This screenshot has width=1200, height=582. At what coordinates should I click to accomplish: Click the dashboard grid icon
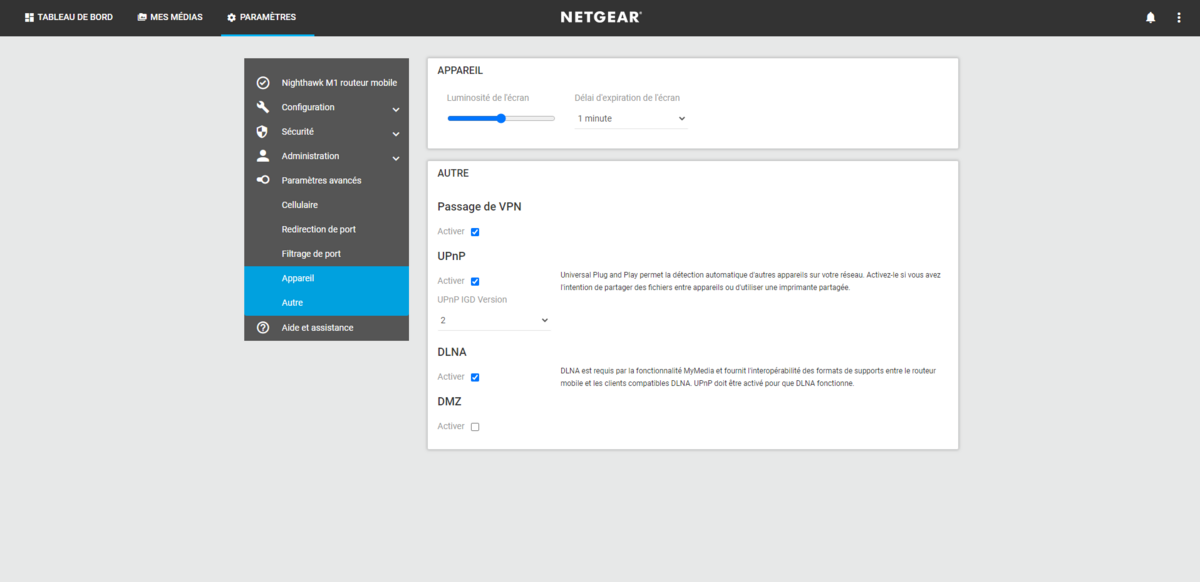click(29, 17)
